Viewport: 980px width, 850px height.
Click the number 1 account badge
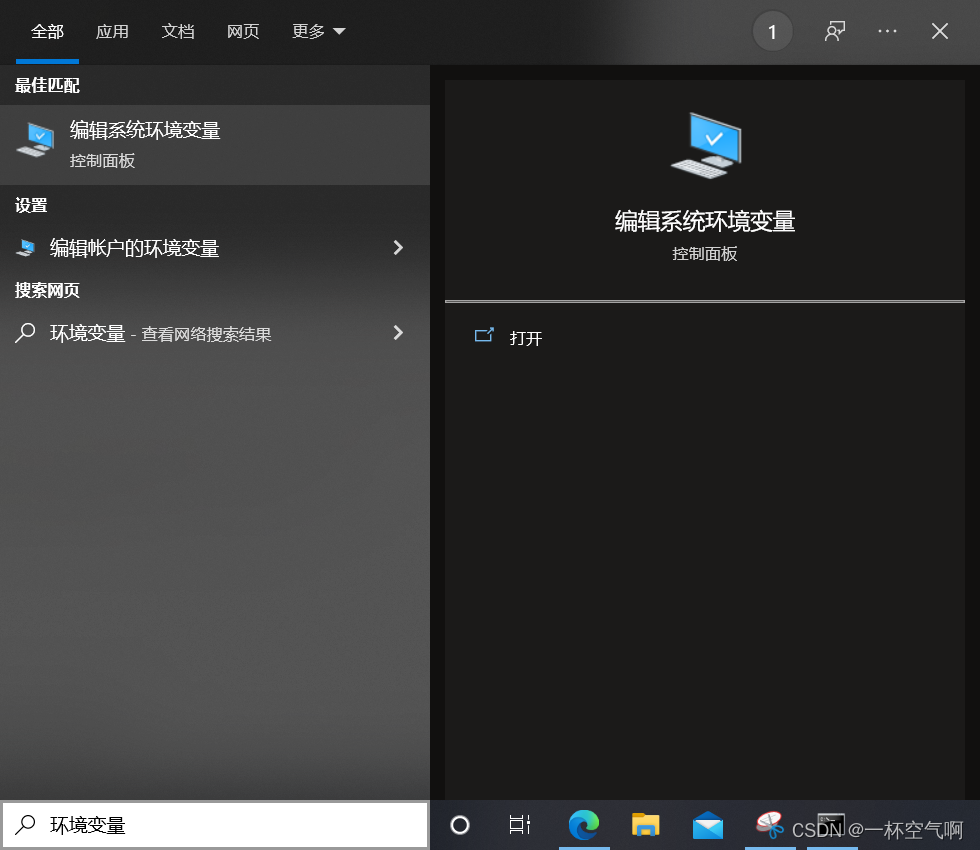pos(772,31)
